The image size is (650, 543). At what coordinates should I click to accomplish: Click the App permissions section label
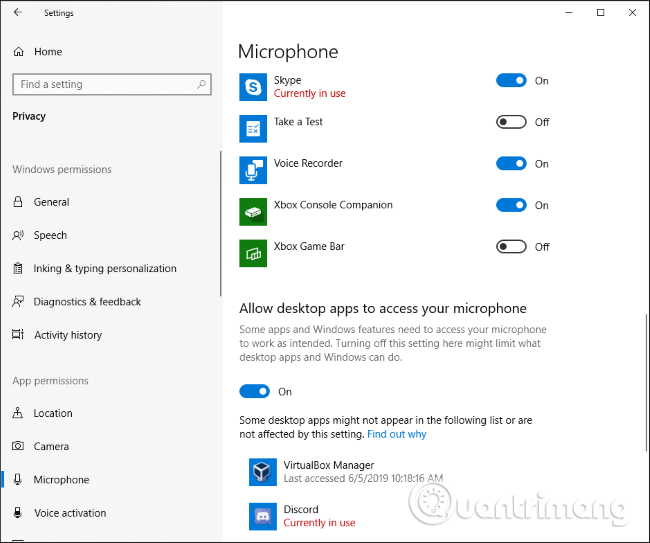(50, 381)
